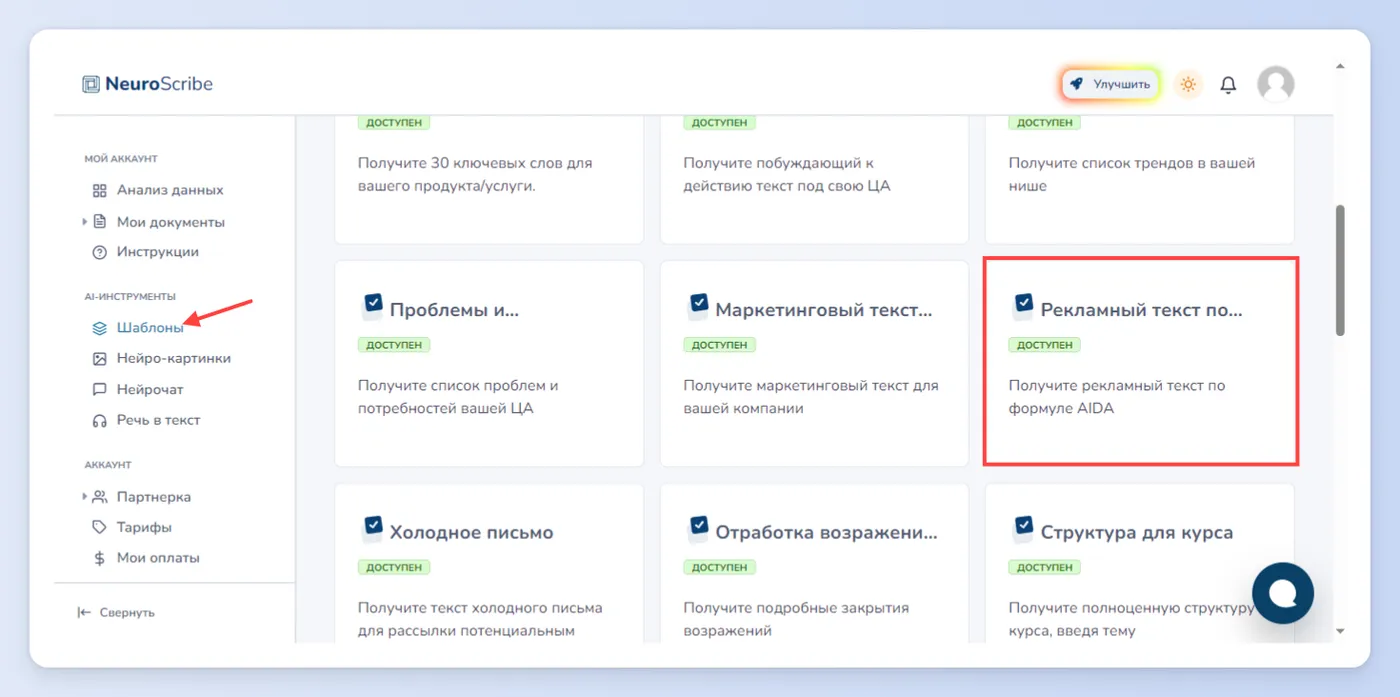1400x697 pixels.
Task: Open the Шаблоны menu item
Action: point(138,327)
